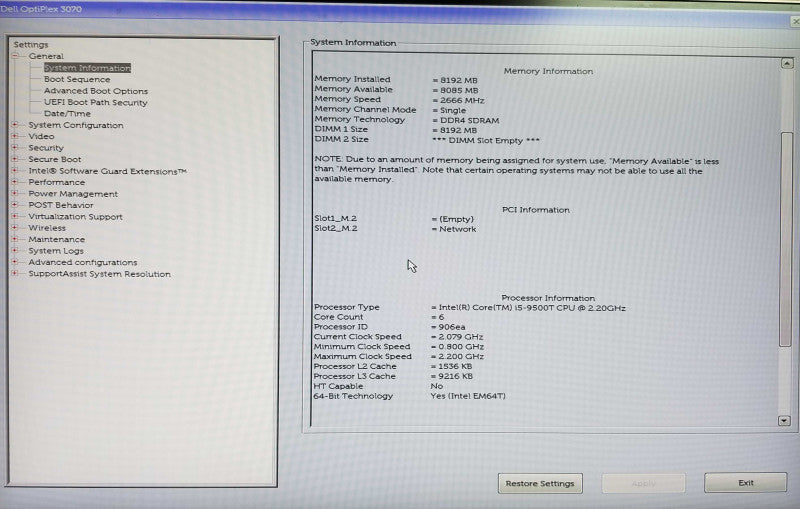Click the scroll down arrow
This screenshot has height=509, width=800.
pos(784,420)
